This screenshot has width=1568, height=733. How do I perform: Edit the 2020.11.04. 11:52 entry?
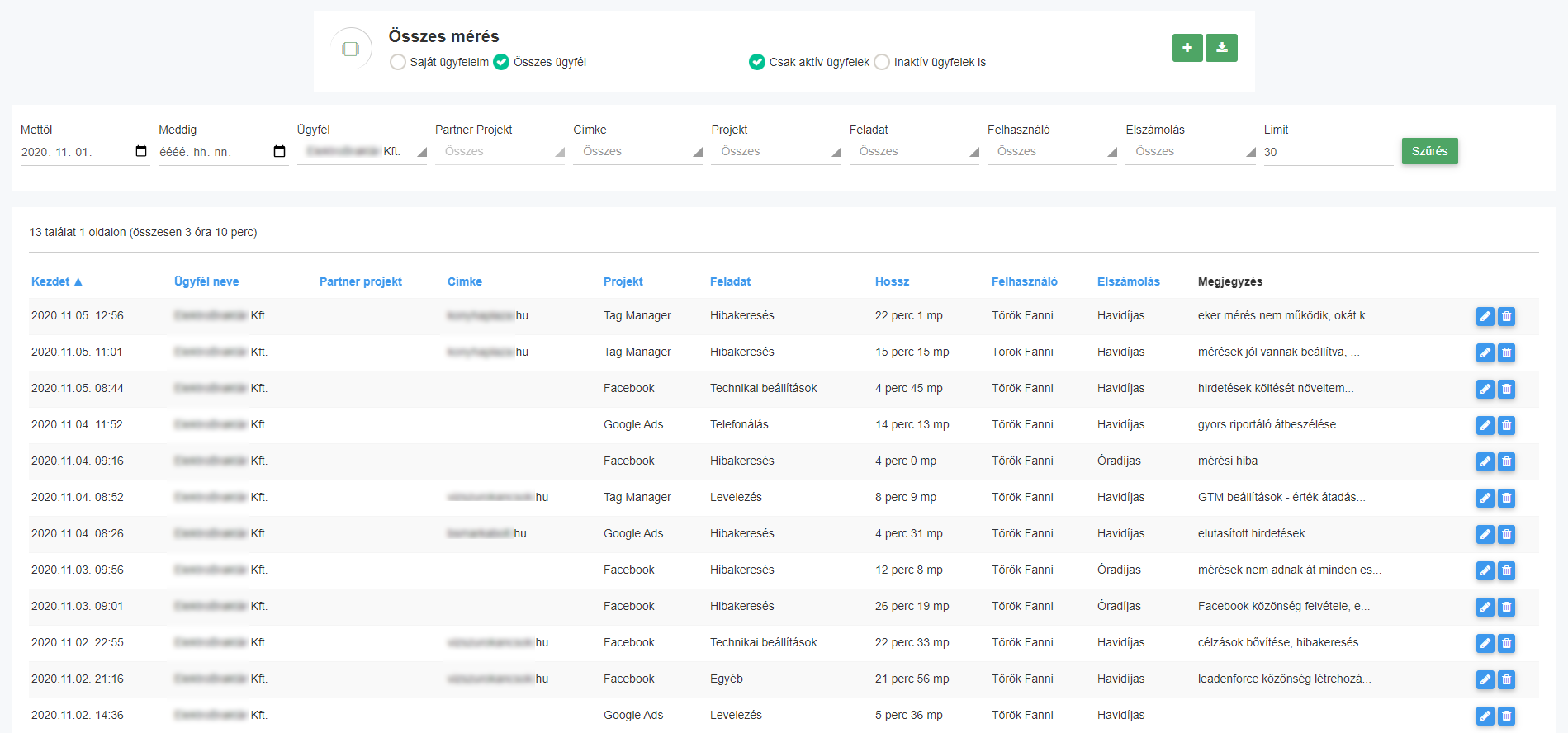[x=1485, y=425]
